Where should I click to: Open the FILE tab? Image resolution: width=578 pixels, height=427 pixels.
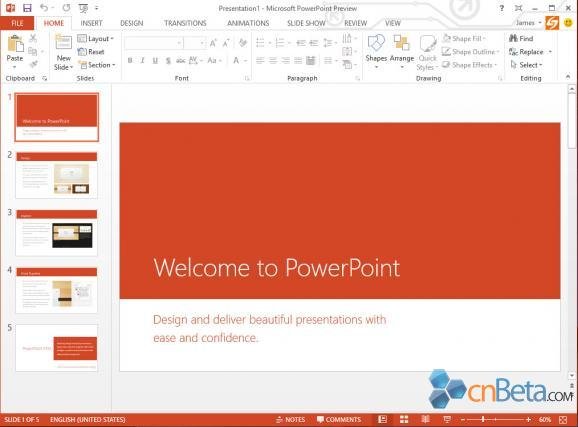click(17, 23)
